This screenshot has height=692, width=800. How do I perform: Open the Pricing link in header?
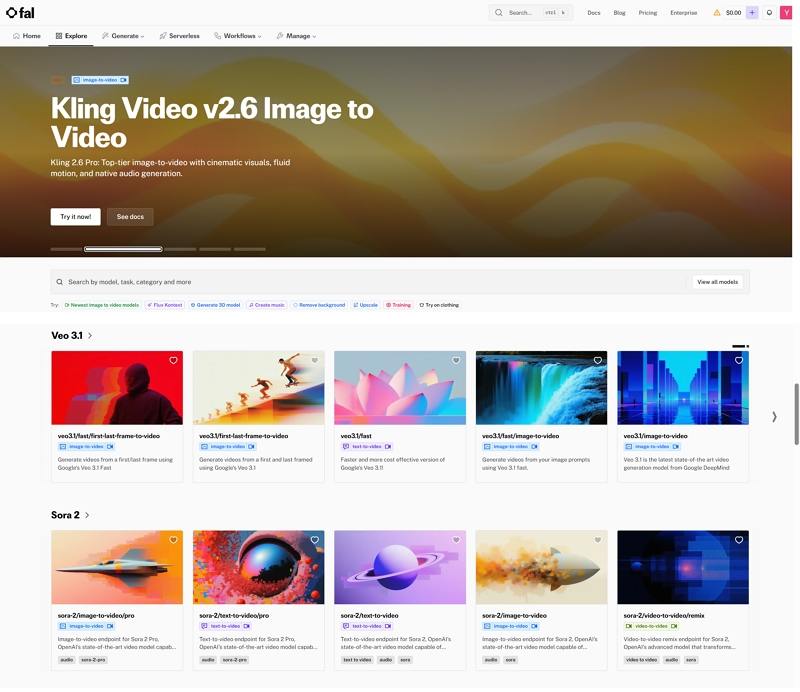[648, 13]
